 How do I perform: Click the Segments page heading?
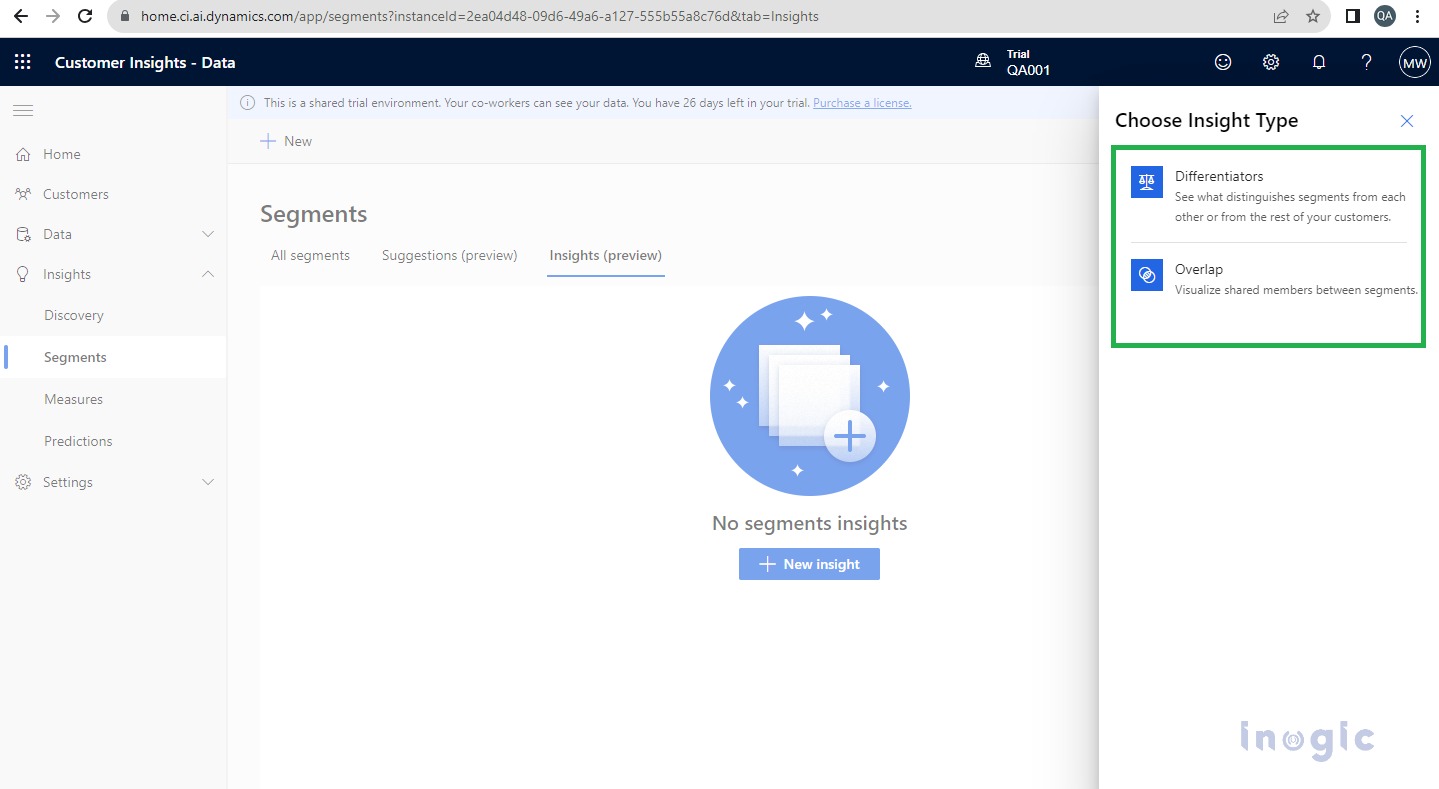[x=314, y=214]
